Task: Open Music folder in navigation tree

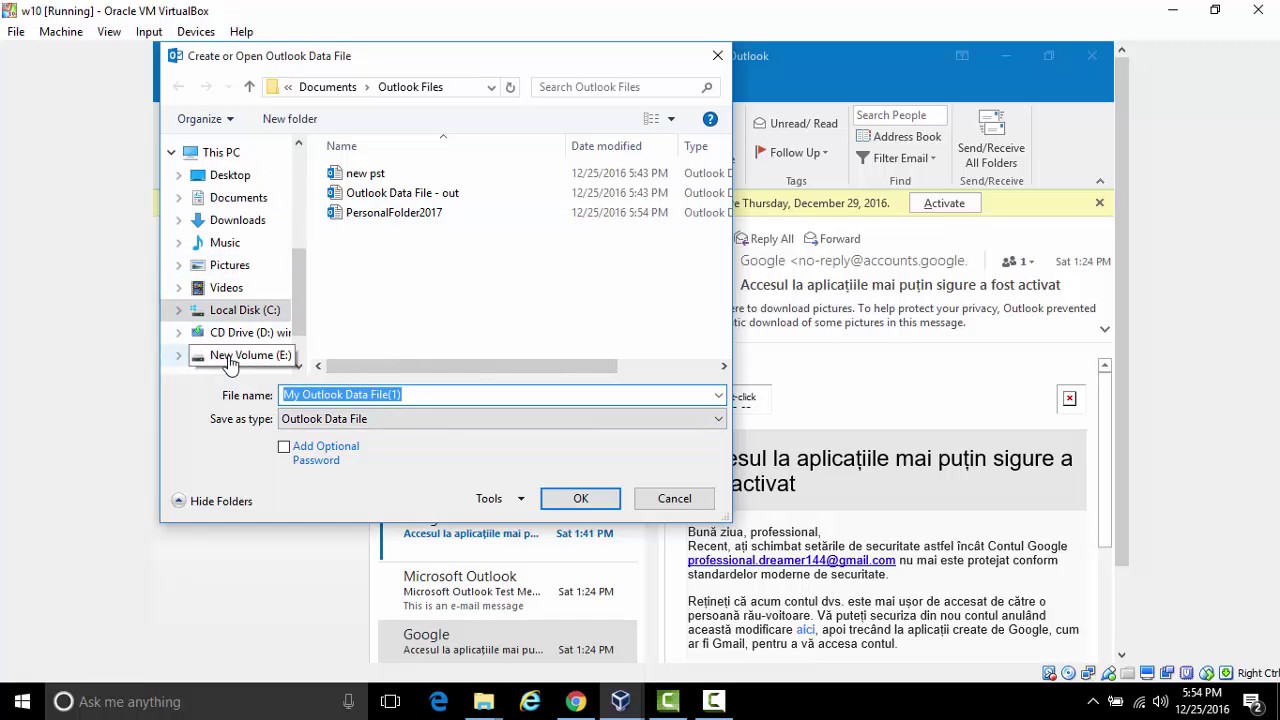Action: coord(225,242)
